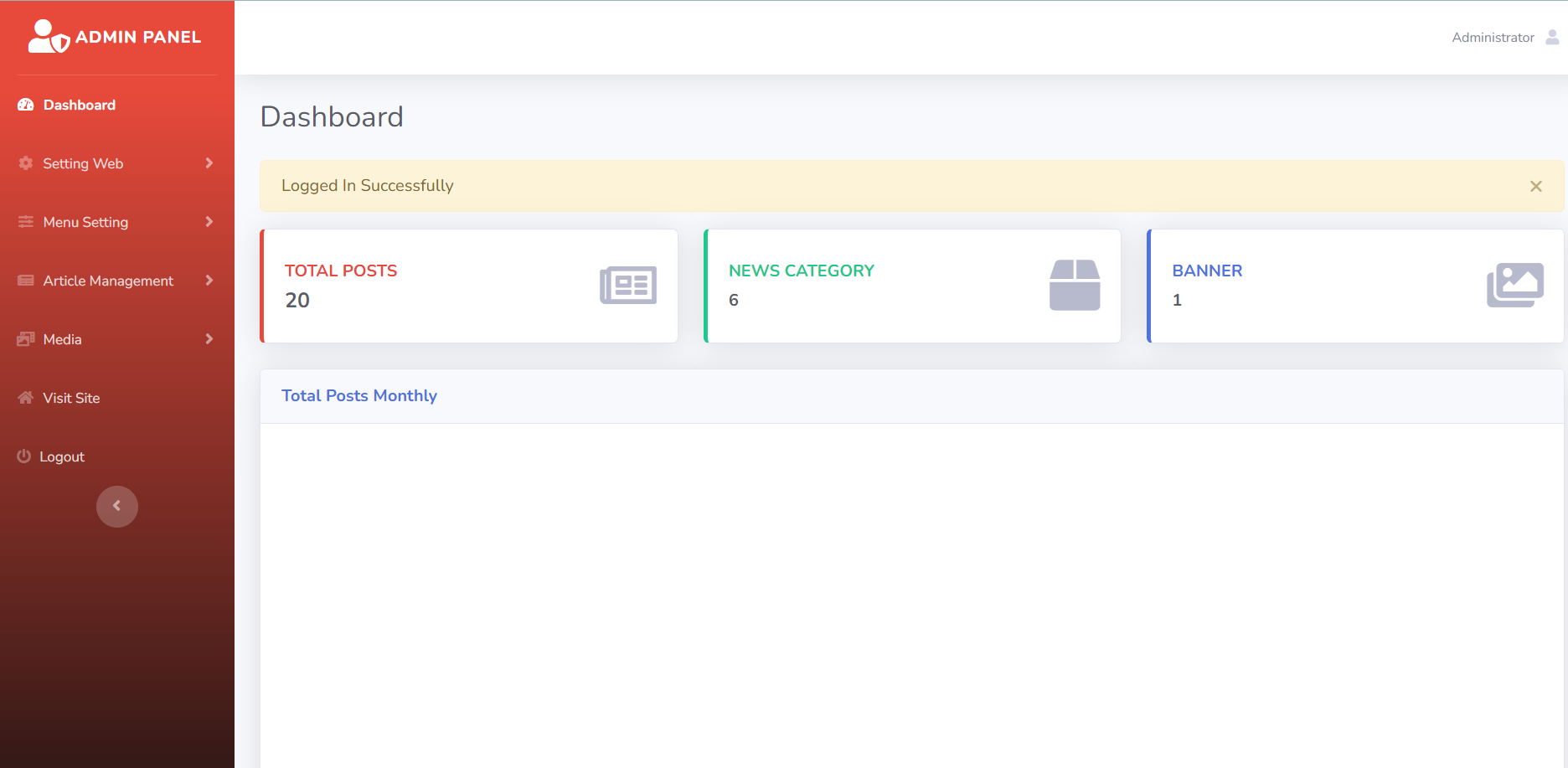Click the Setting Web gear icon
The width and height of the screenshot is (1568, 768).
[26, 163]
